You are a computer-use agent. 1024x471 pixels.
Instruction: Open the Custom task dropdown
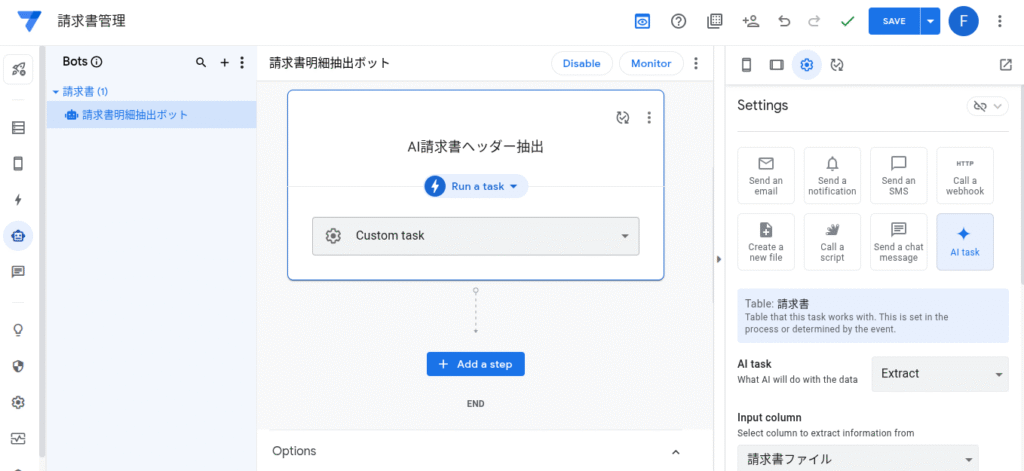[x=475, y=236]
